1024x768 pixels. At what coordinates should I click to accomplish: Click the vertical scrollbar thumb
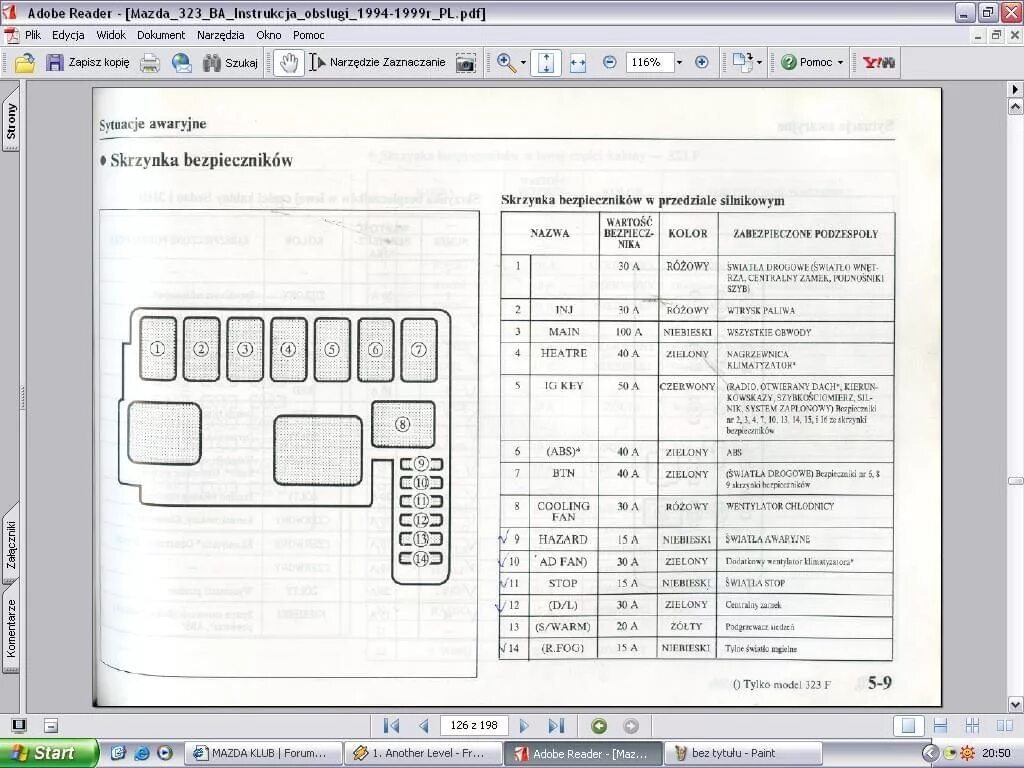[1016, 481]
